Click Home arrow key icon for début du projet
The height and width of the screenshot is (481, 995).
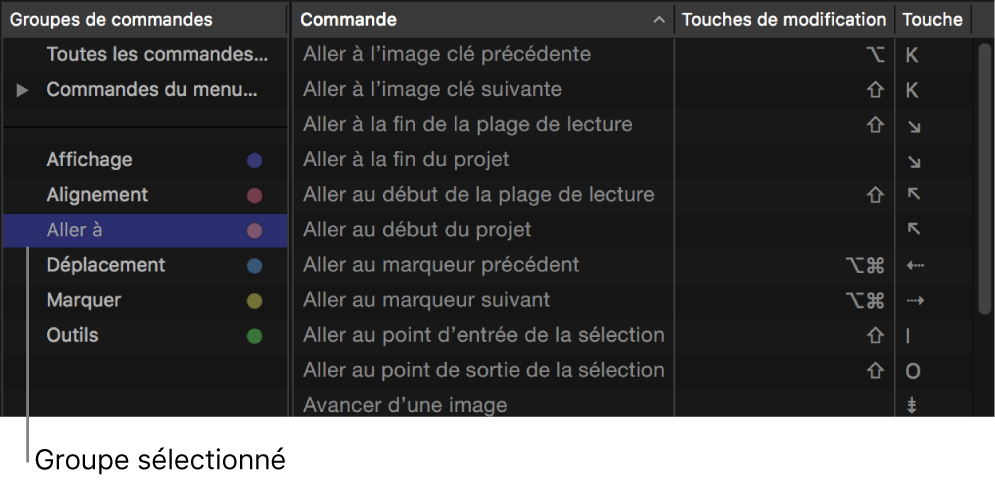pos(913,230)
